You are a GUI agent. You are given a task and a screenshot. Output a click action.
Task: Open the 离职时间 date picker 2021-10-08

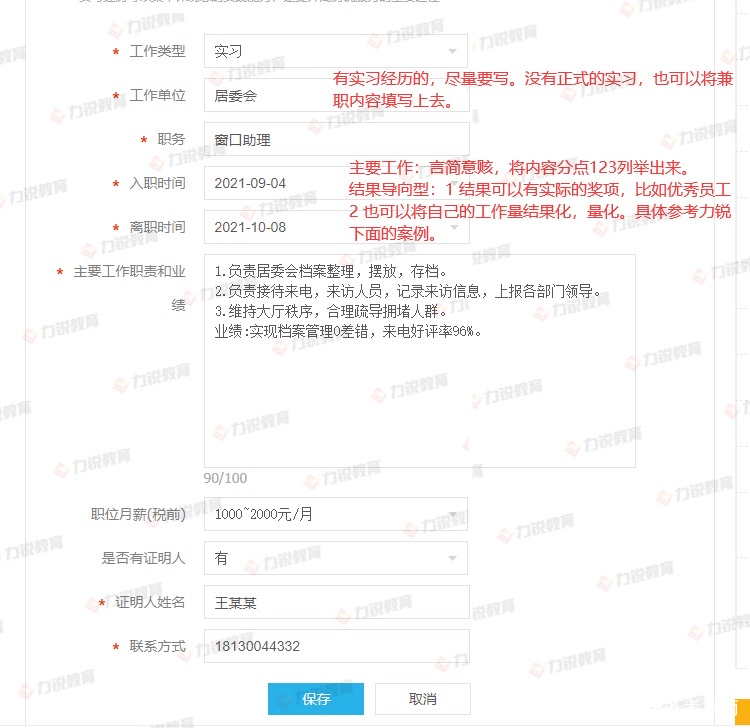pos(337,227)
